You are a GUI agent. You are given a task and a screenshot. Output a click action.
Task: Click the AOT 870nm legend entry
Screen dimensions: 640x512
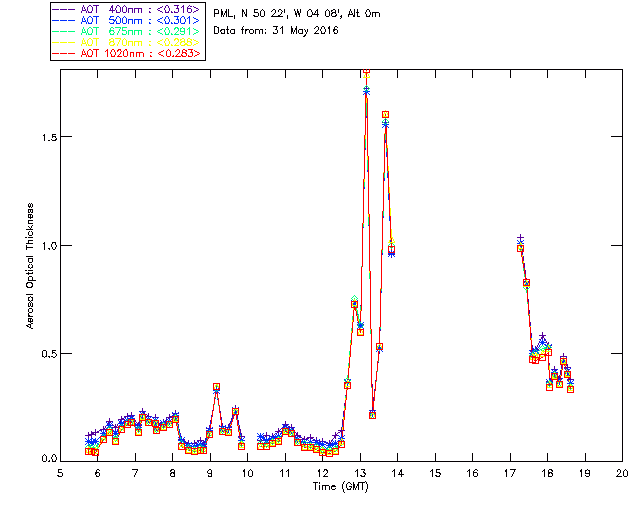(x=126, y=42)
